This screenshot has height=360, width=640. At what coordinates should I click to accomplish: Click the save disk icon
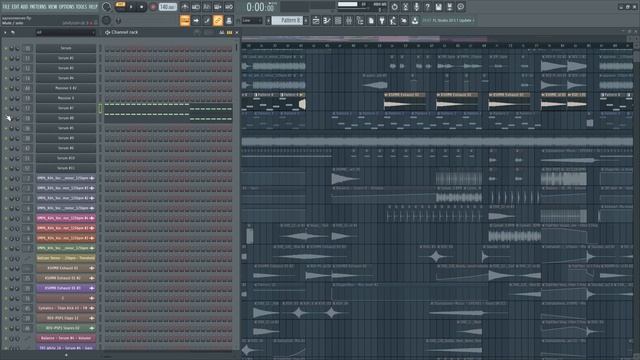[438, 7]
